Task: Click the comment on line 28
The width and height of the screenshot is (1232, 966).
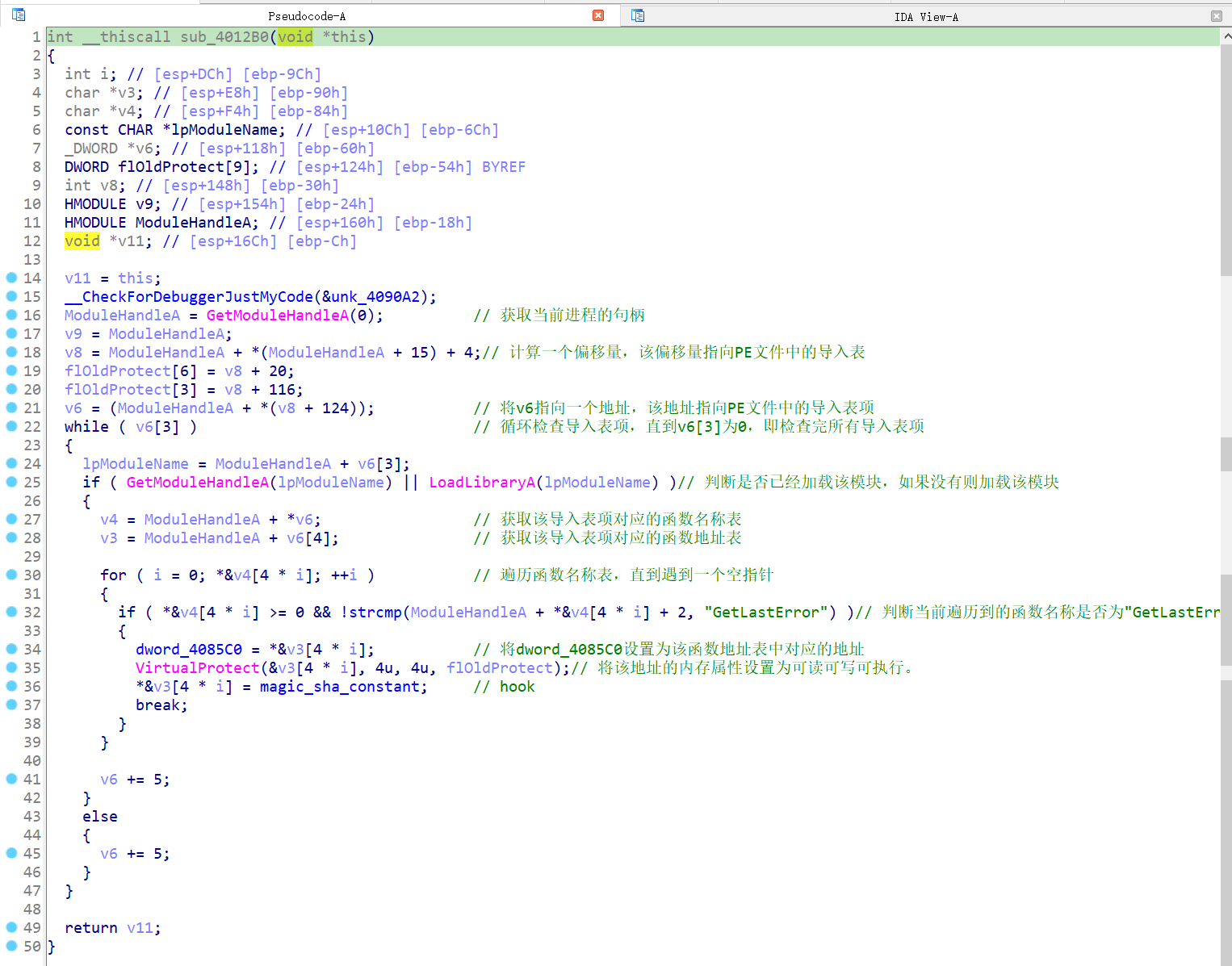Action: (x=608, y=537)
